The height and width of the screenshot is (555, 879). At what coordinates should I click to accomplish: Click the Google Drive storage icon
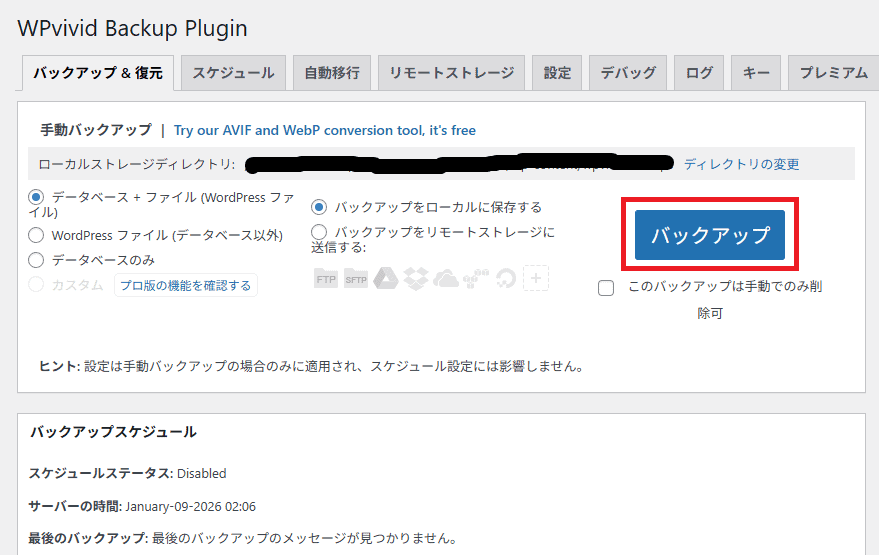[386, 278]
